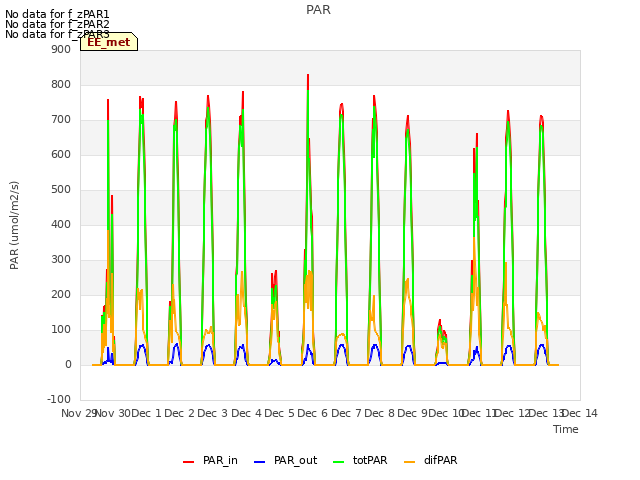Click the 200 y-axis tick label
The image size is (640, 480).
[x=61, y=294]
